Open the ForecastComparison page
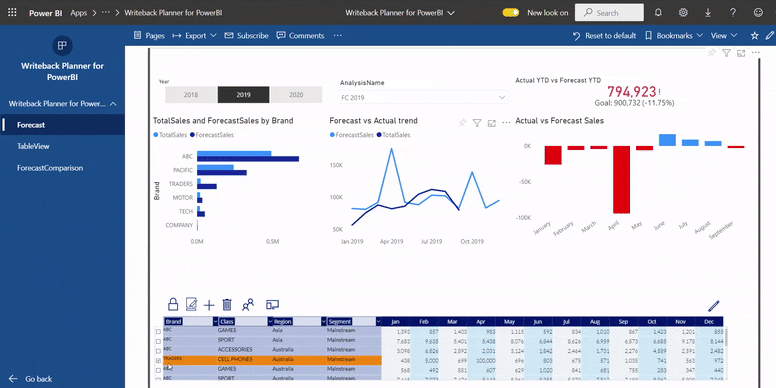Image resolution: width=776 pixels, height=388 pixels. click(x=50, y=168)
